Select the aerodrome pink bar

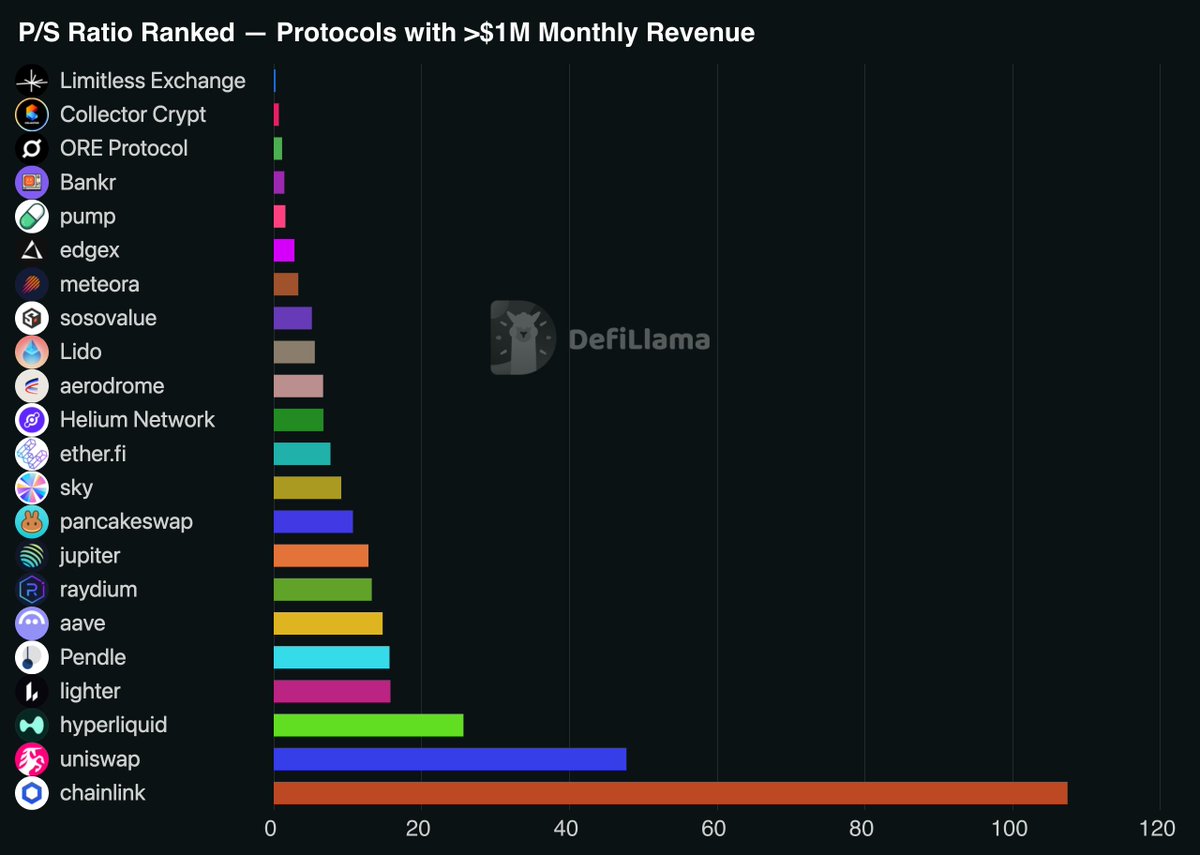coord(298,386)
